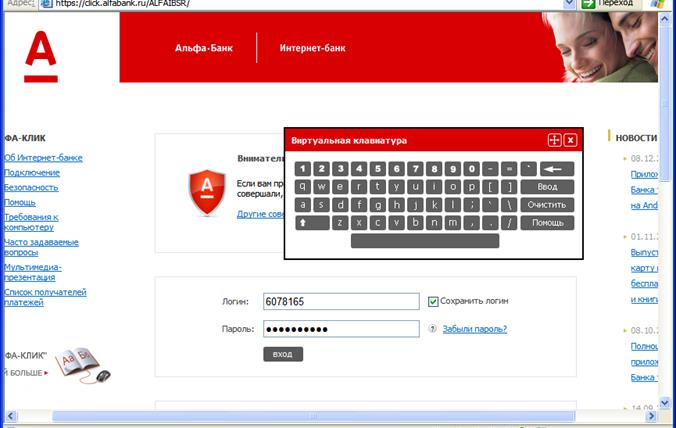The height and width of the screenshot is (428, 676).
Task: Open Список получателей платежей link
Action: [45, 297]
